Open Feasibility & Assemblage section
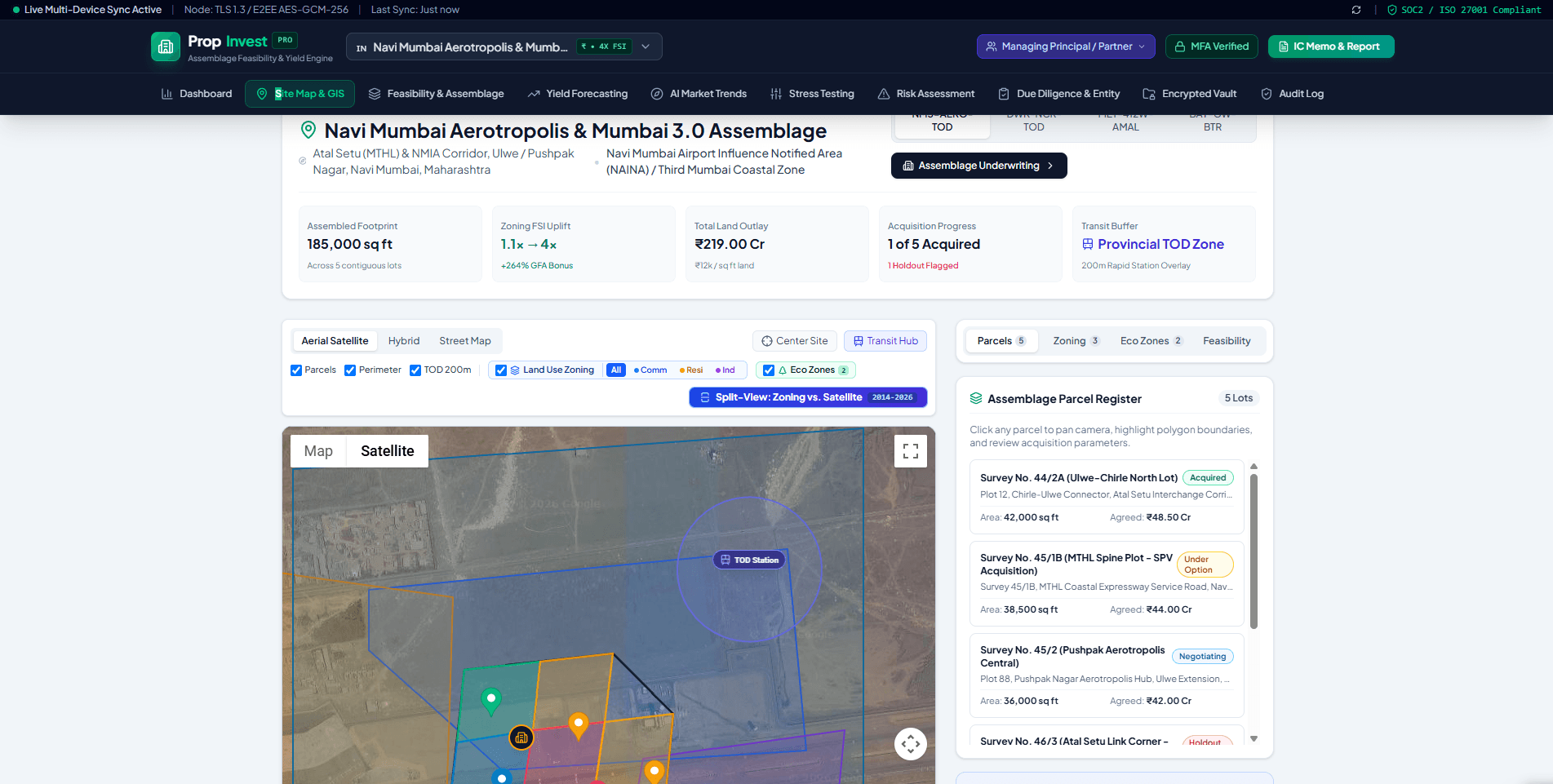 click(437, 94)
